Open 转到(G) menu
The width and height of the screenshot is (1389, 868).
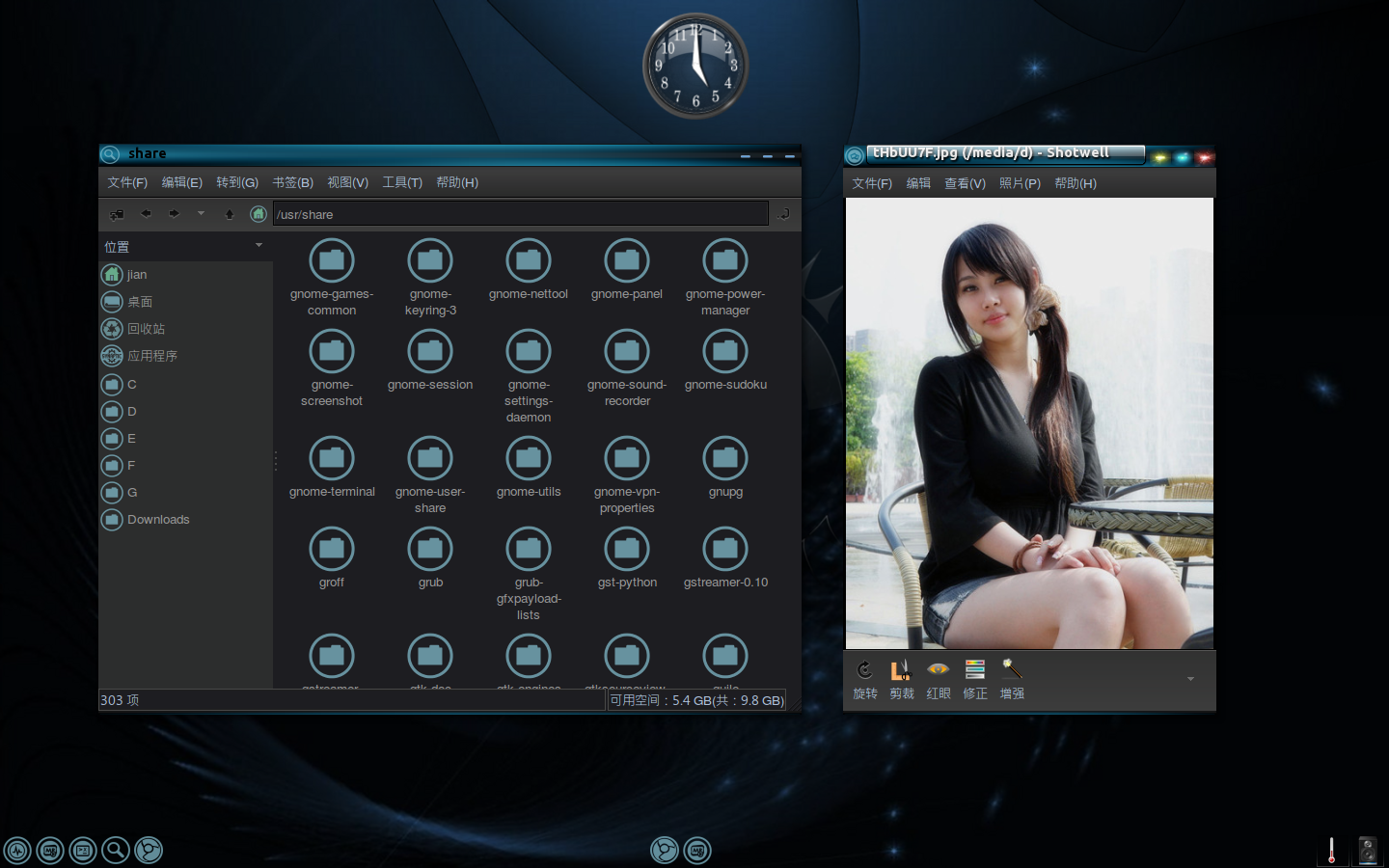[237, 182]
